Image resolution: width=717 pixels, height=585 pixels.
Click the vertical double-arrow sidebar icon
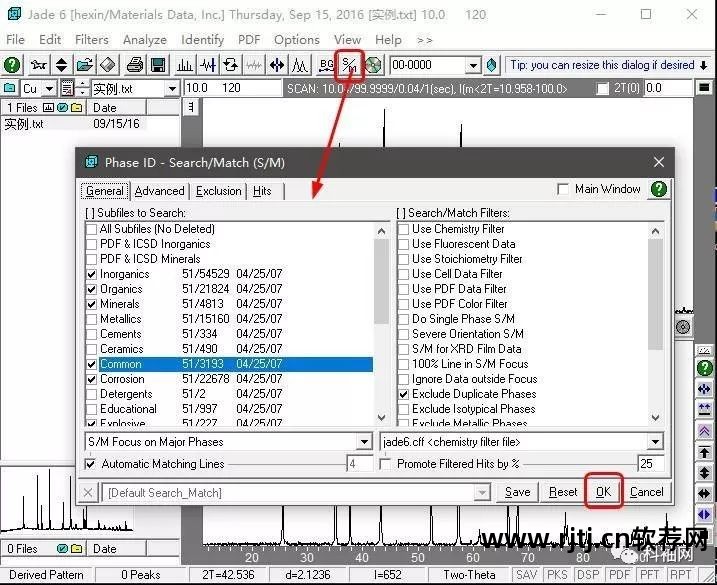coord(704,473)
